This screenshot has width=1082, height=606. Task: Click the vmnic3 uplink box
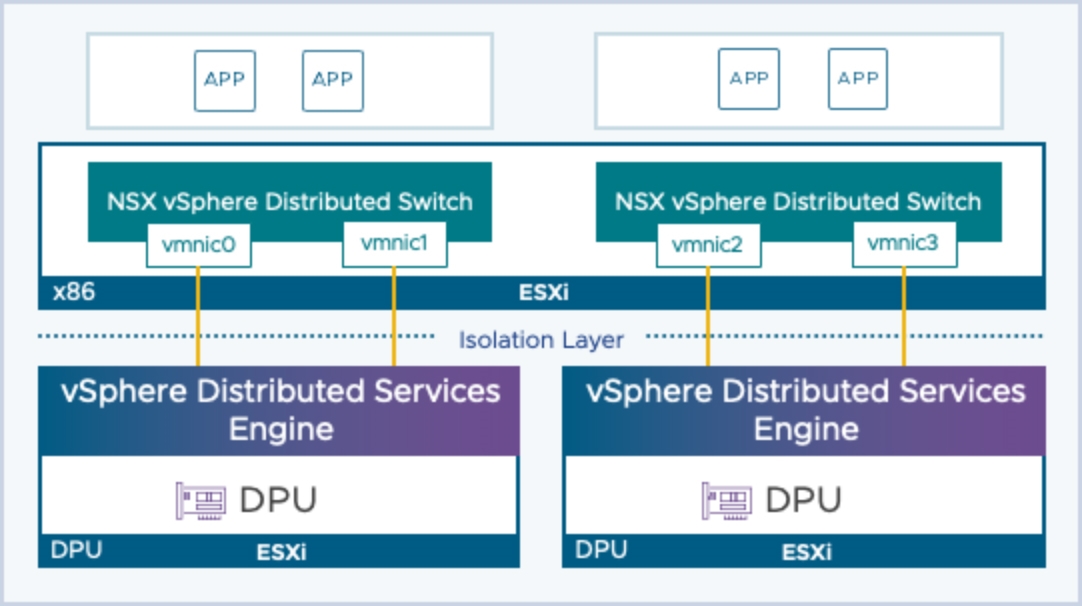point(904,244)
